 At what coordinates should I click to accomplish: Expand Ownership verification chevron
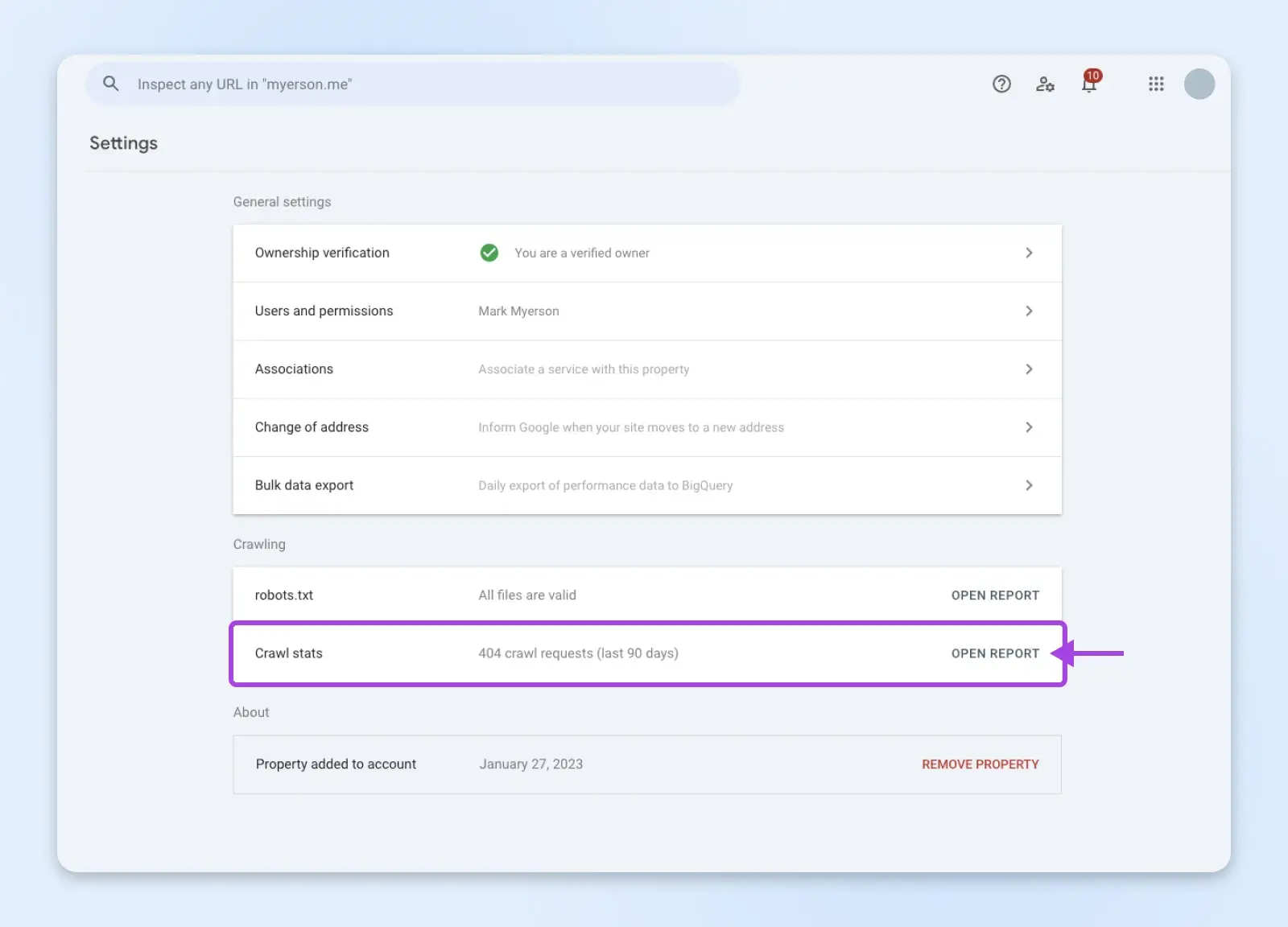(1029, 253)
